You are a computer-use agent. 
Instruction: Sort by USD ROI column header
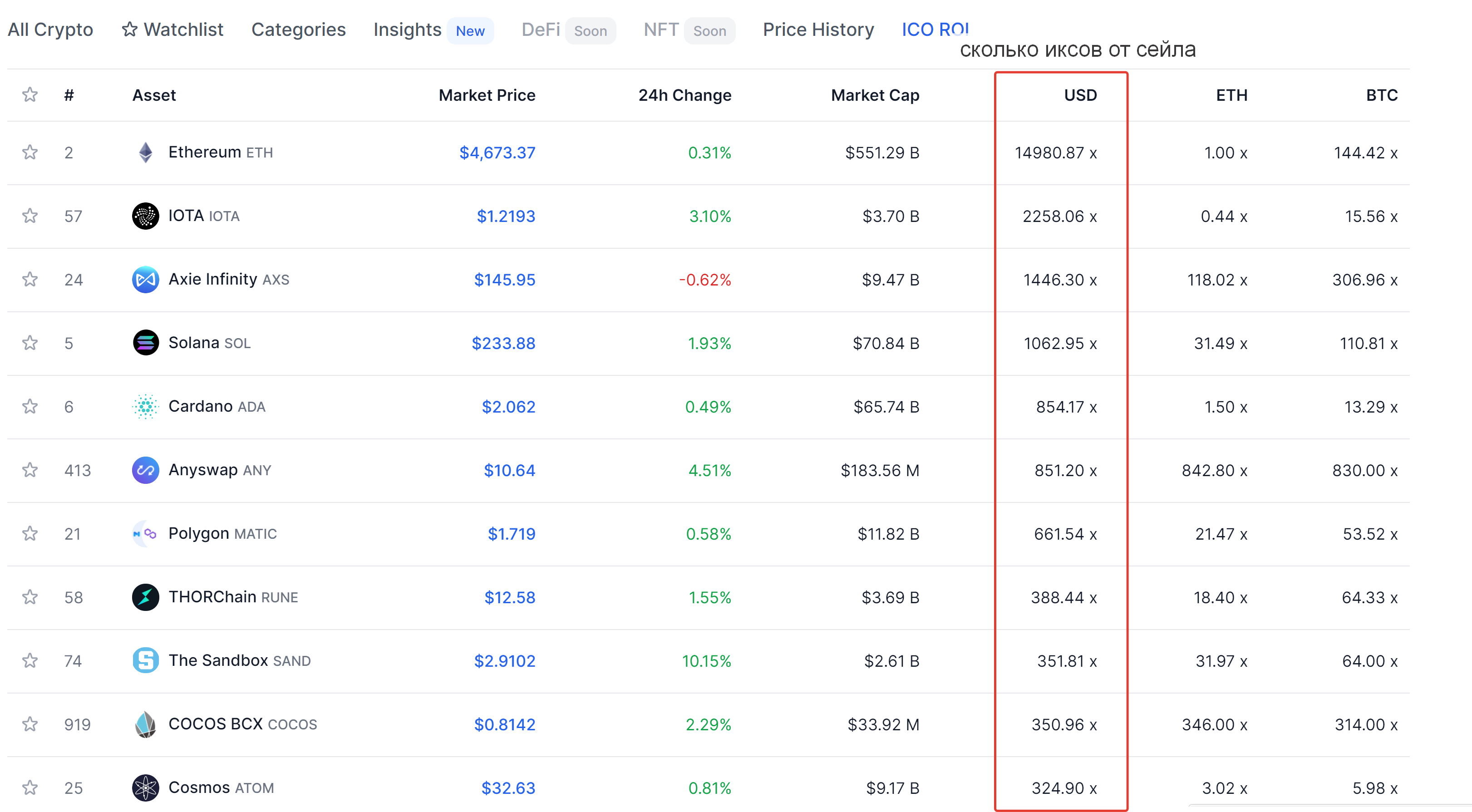(x=1080, y=95)
